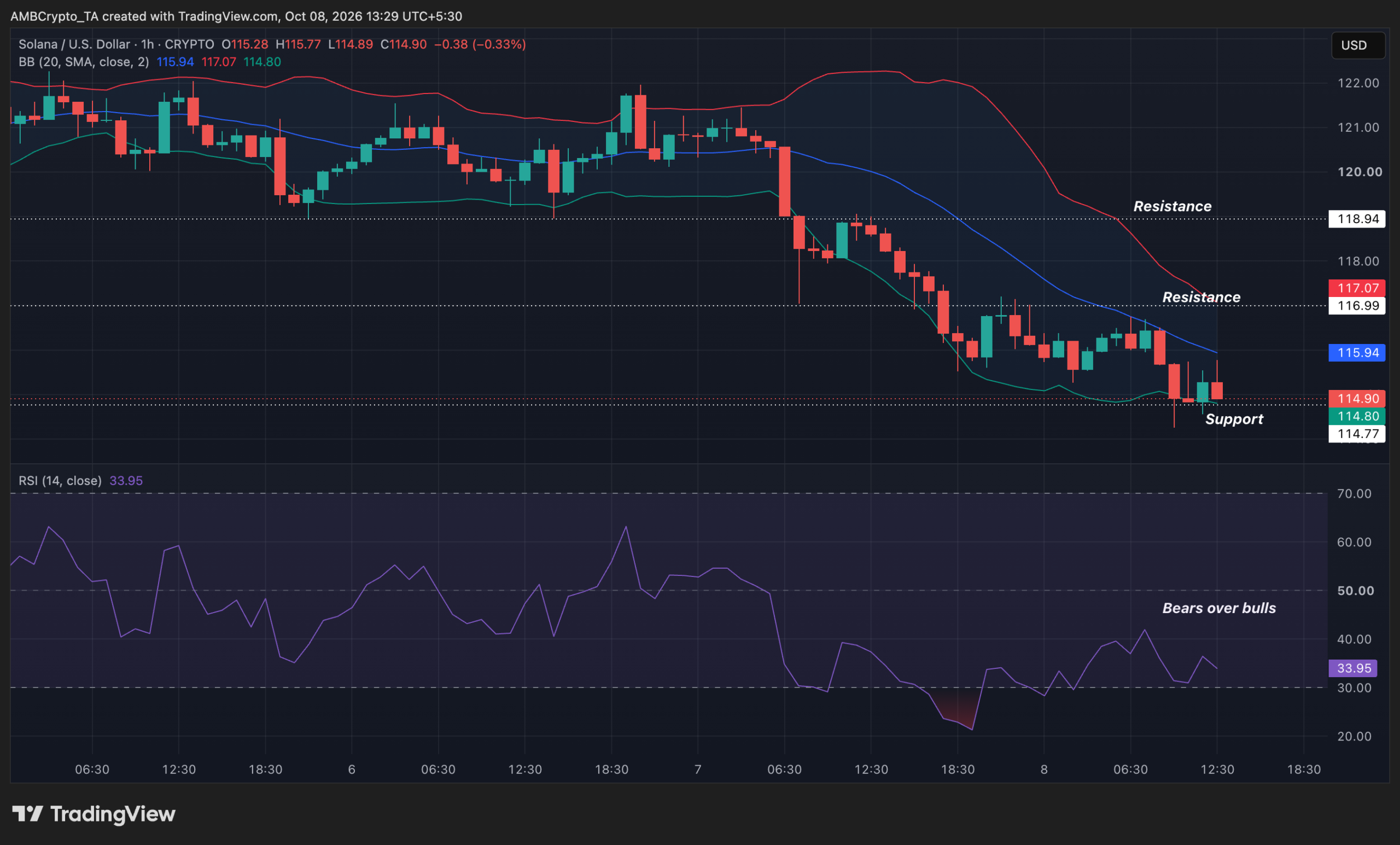1400x845 pixels.
Task: Click the 33.95 RSI value tag on axis
Action: point(1352,668)
